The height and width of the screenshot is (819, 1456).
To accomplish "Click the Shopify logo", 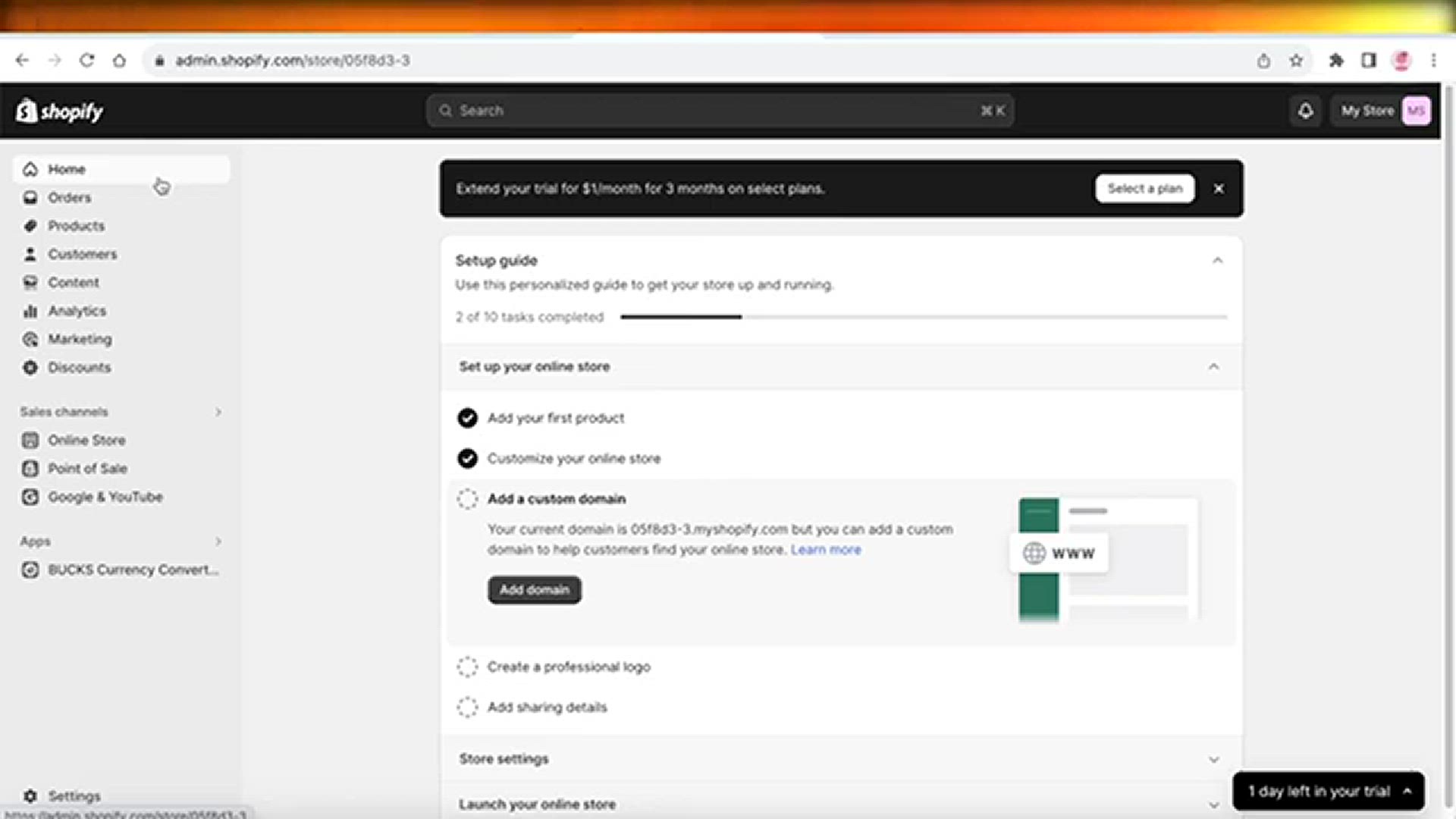I will click(x=60, y=111).
